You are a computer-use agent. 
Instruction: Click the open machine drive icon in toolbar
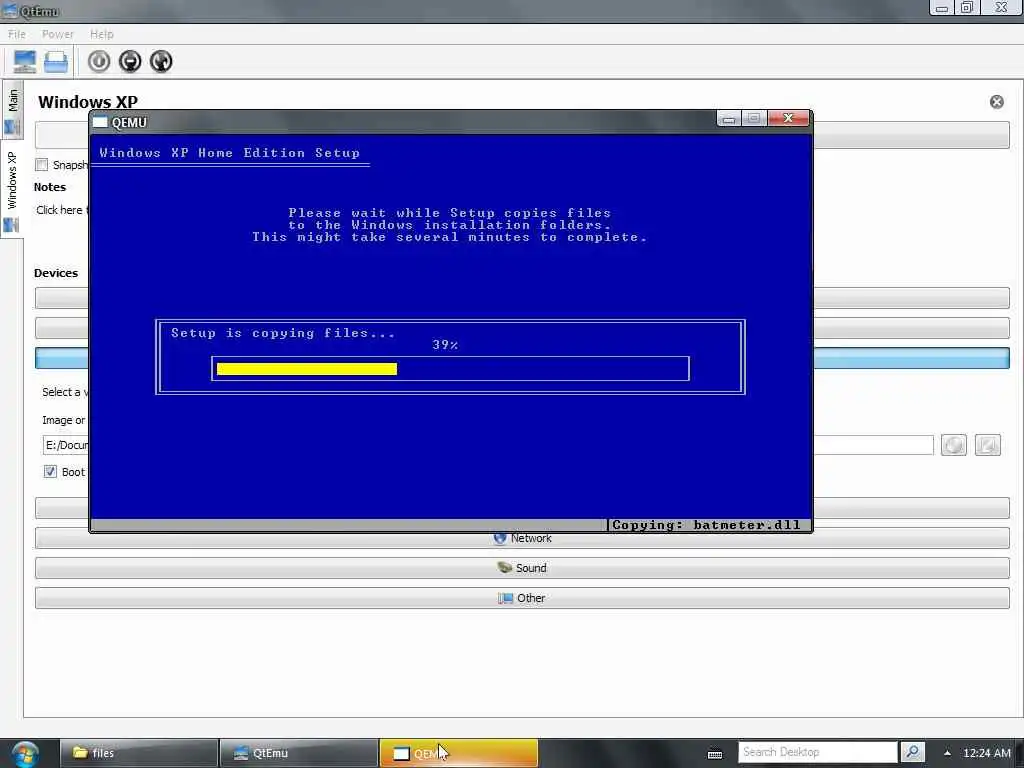pyautogui.click(x=56, y=61)
